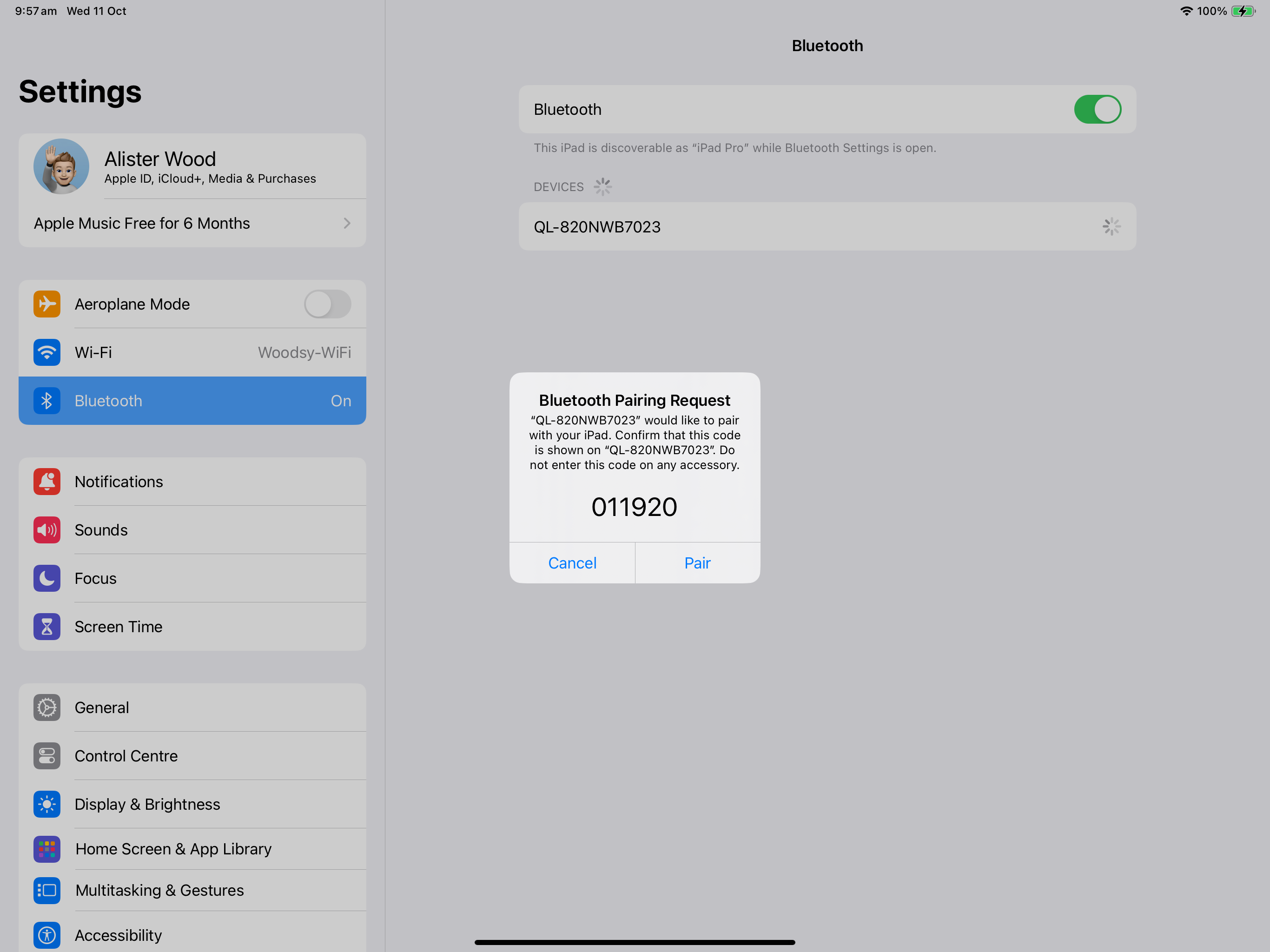Open Display & Brightness settings
Image resolution: width=1270 pixels, height=952 pixels.
click(x=192, y=804)
